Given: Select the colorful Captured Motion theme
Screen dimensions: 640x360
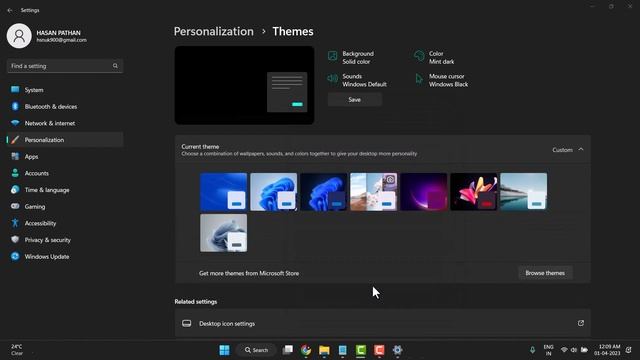Looking at the screenshot, I should (473, 192).
